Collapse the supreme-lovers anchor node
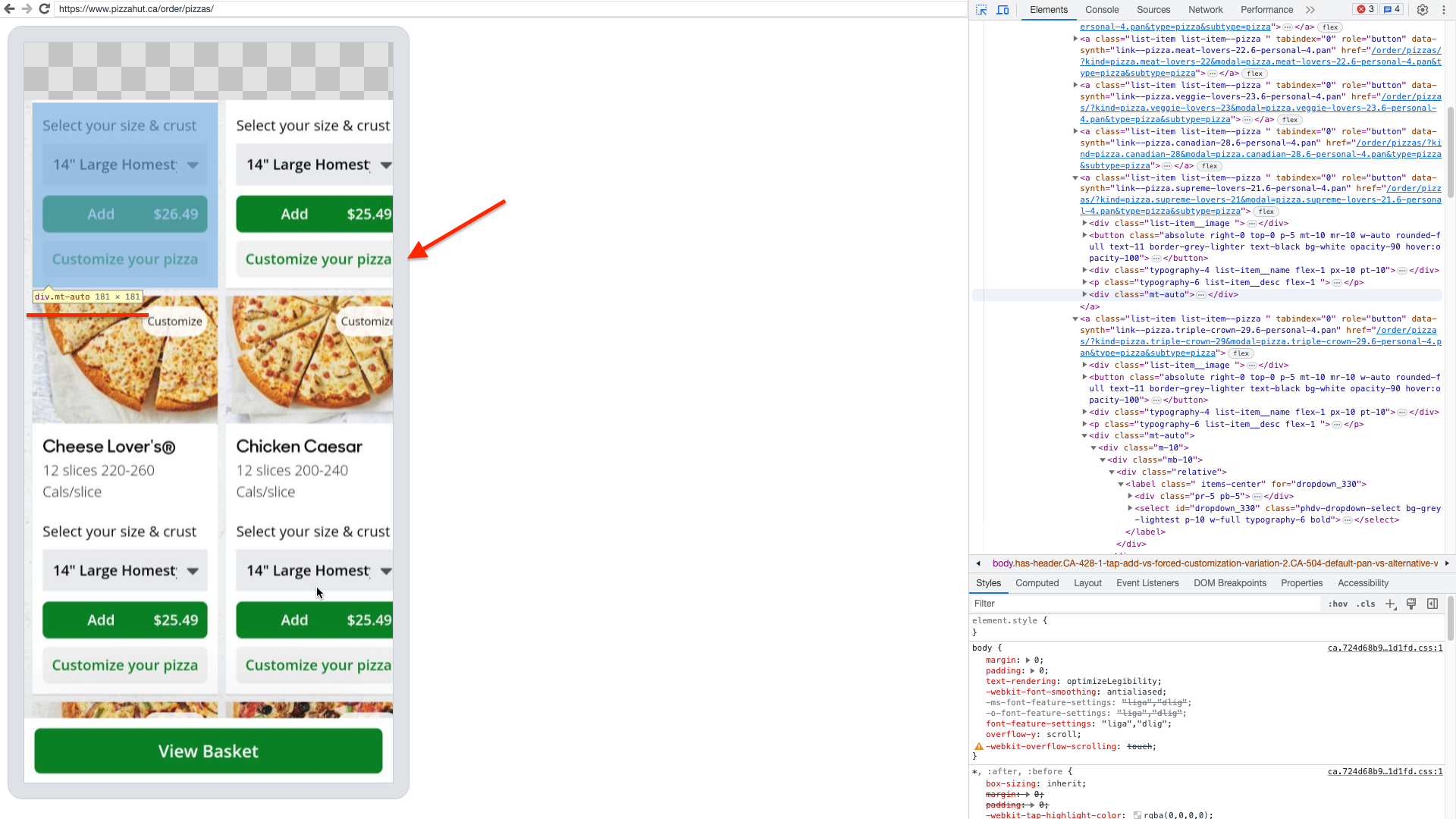 pyautogui.click(x=1075, y=177)
